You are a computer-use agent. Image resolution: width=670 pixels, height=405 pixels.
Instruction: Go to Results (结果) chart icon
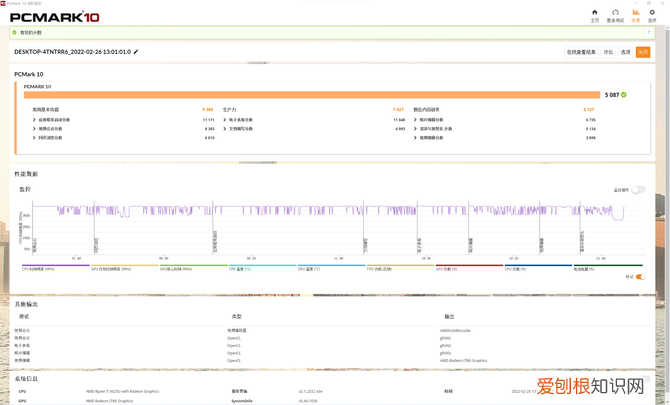[636, 15]
